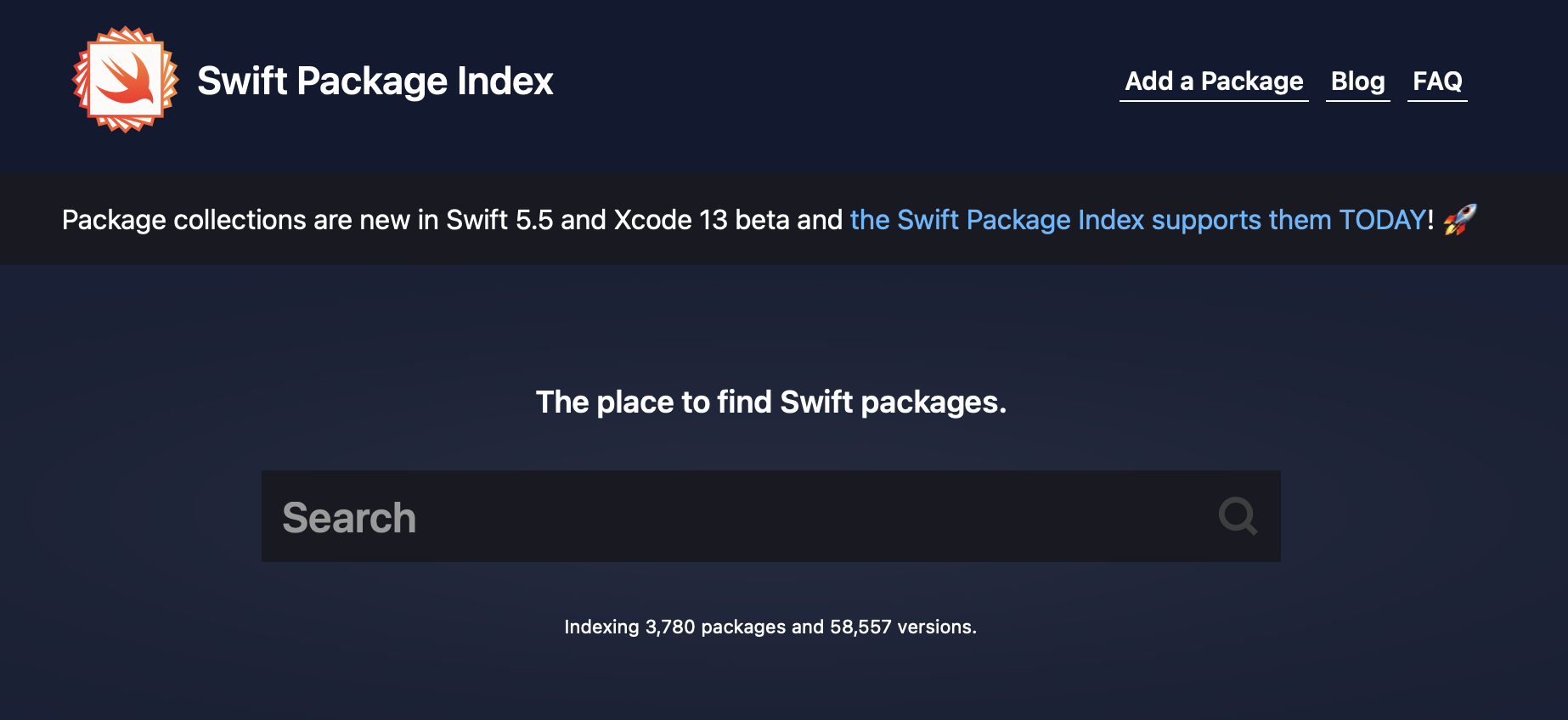Click the Swift Package Index bird logo
This screenshot has height=720, width=1568.
[126, 80]
